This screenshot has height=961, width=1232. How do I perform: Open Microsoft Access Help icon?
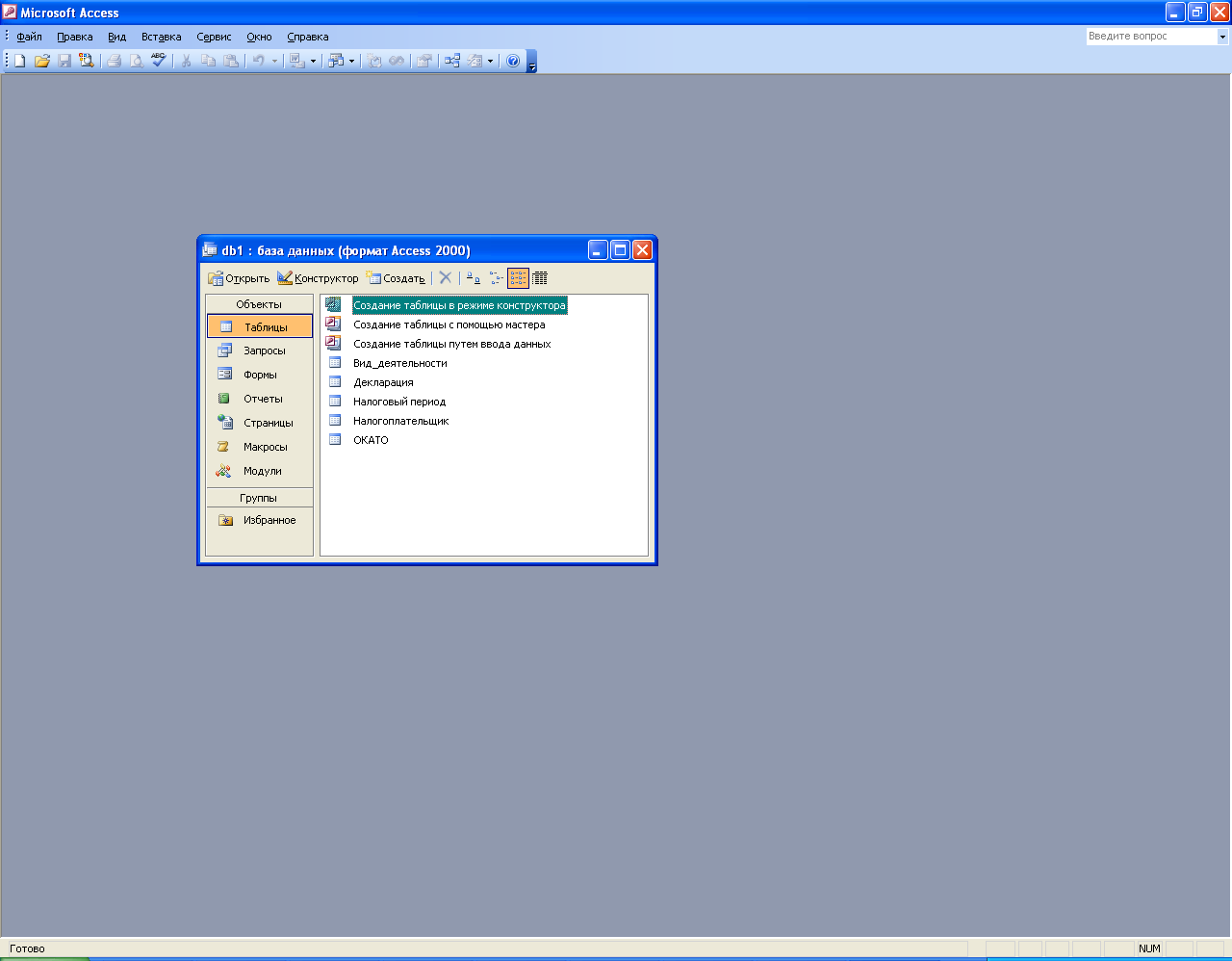pos(513,61)
